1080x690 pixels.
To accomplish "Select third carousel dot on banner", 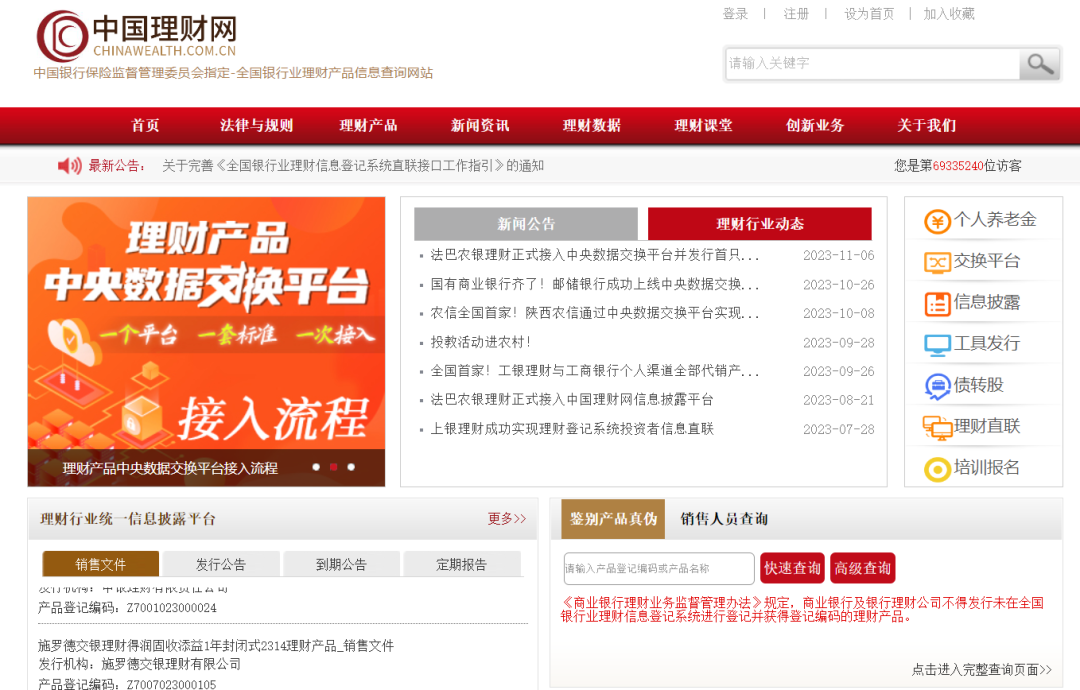I will [x=351, y=467].
